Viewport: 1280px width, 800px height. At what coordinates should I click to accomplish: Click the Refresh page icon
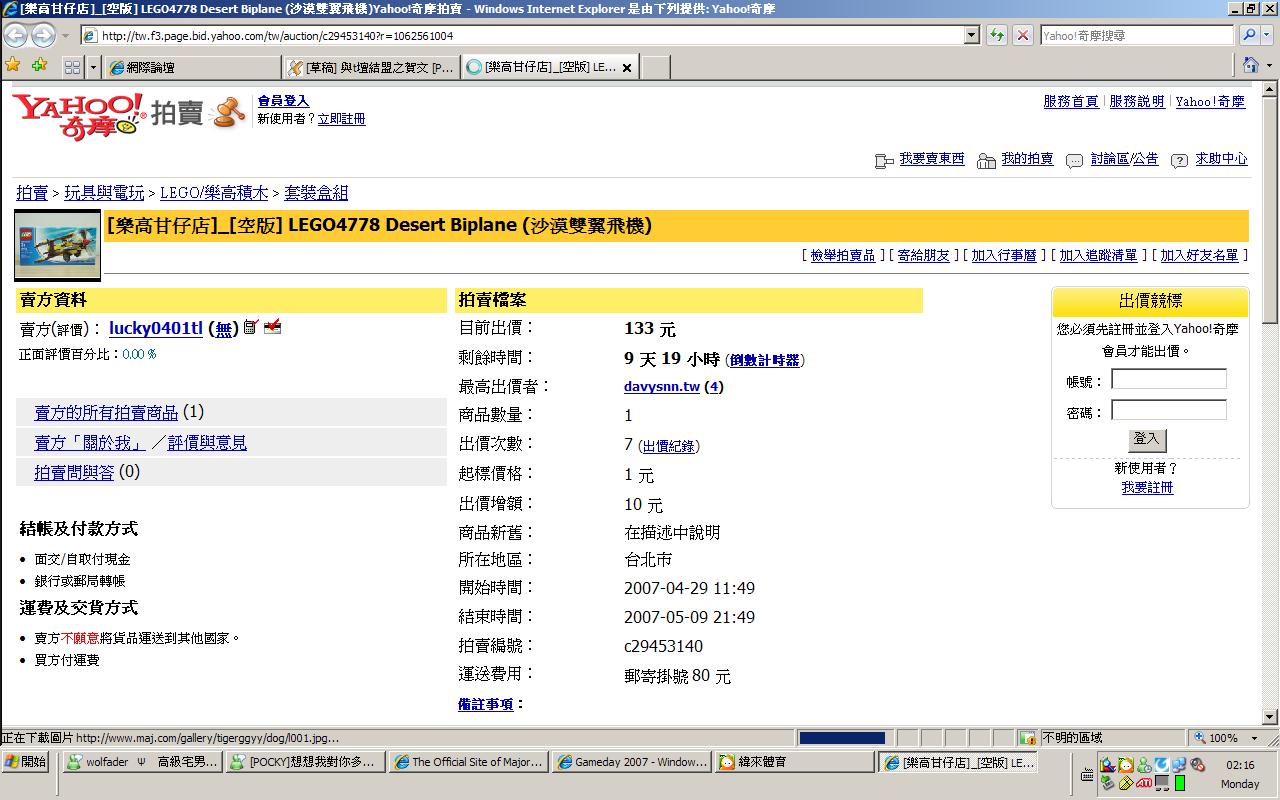[x=997, y=35]
